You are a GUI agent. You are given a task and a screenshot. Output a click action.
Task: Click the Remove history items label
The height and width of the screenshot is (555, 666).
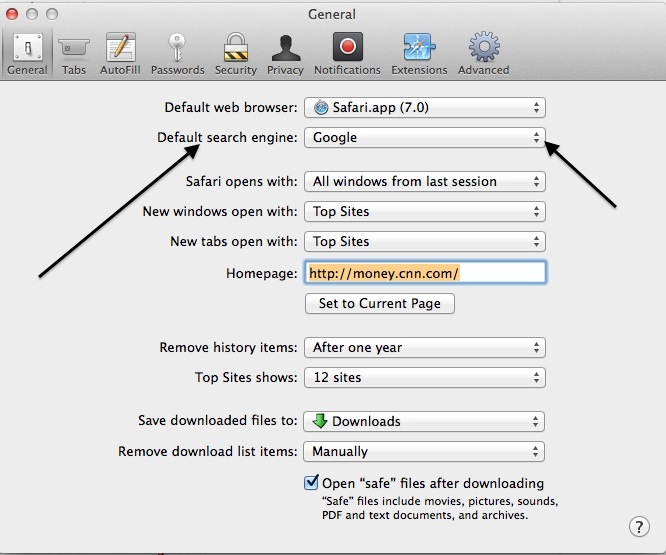point(229,347)
